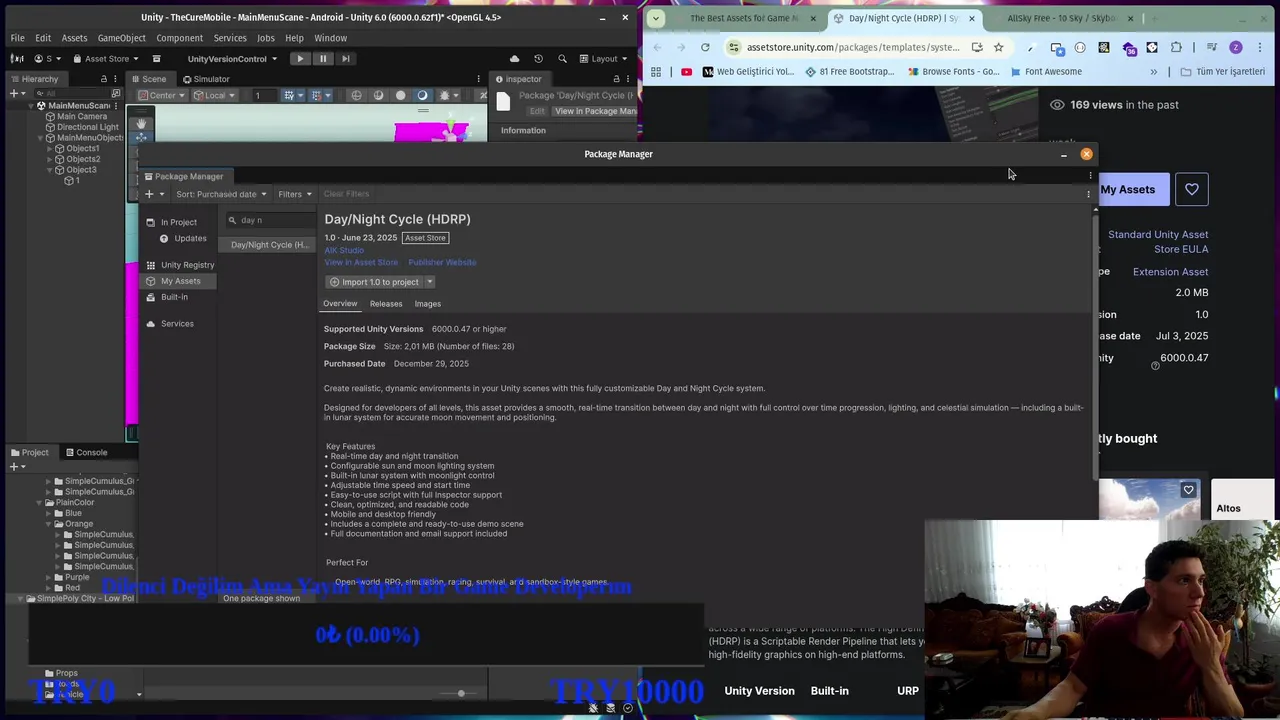
Task: Click the wishlist heart button on Asset Store
Action: 1191,189
